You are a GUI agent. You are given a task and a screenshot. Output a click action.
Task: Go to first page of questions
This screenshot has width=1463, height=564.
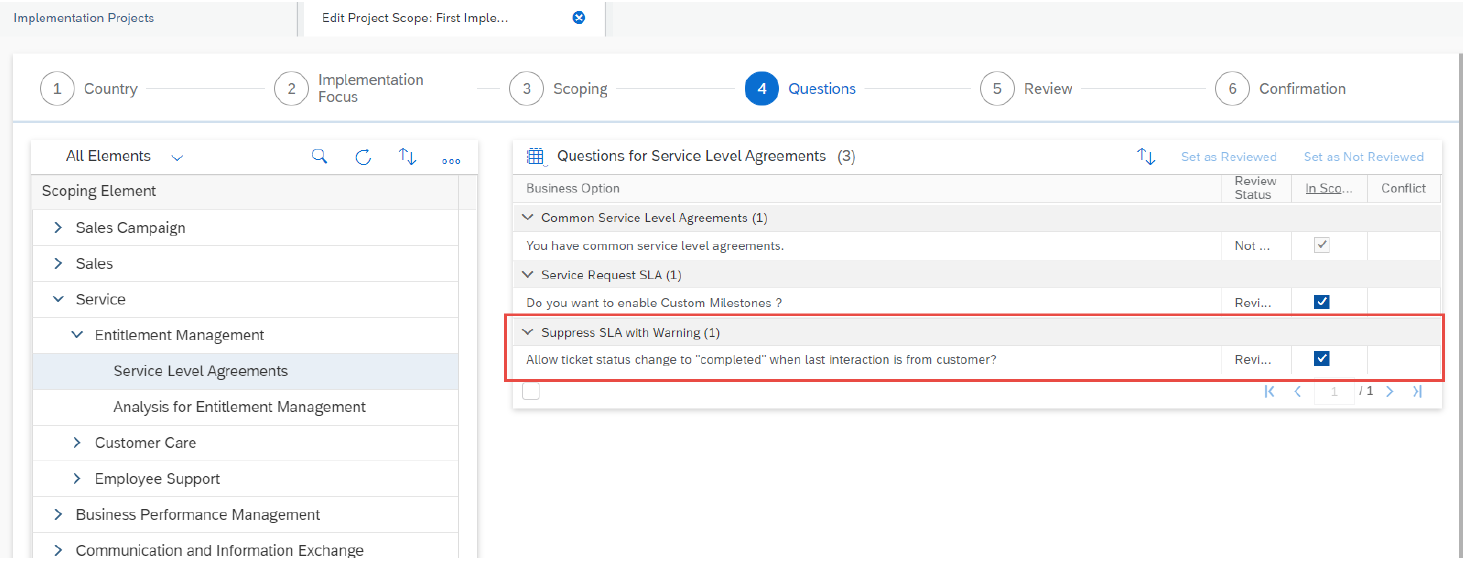pos(1269,392)
